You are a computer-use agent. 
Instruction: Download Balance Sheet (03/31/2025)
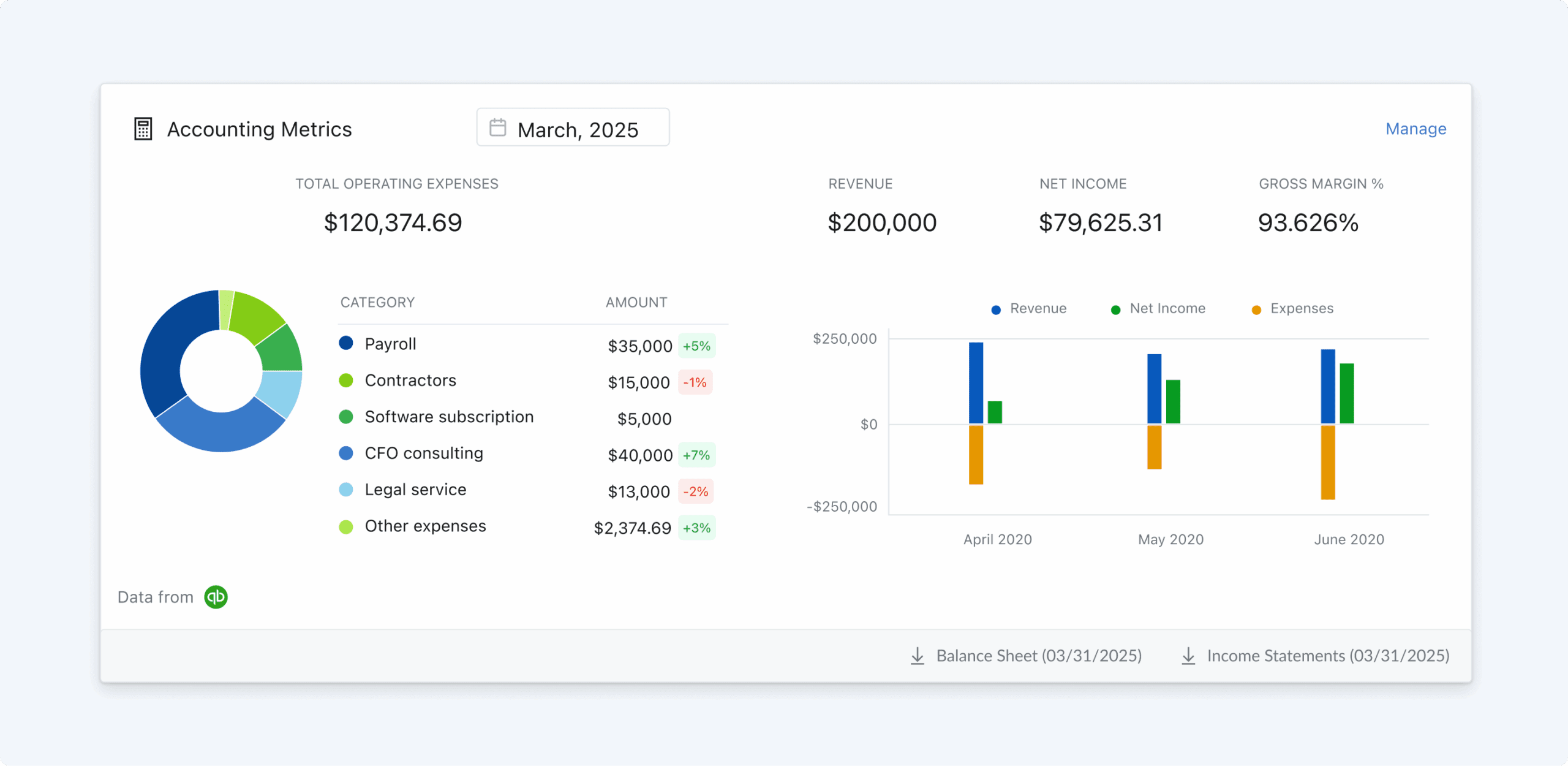tap(1038, 656)
